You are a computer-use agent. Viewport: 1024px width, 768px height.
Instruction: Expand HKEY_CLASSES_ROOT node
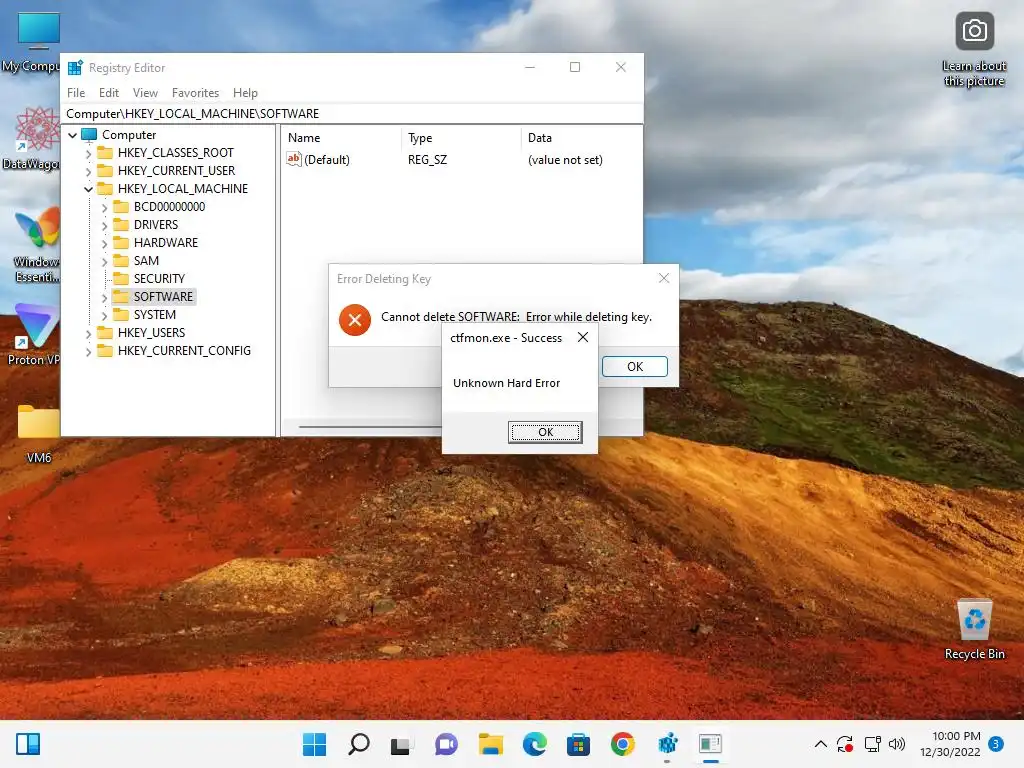point(88,153)
